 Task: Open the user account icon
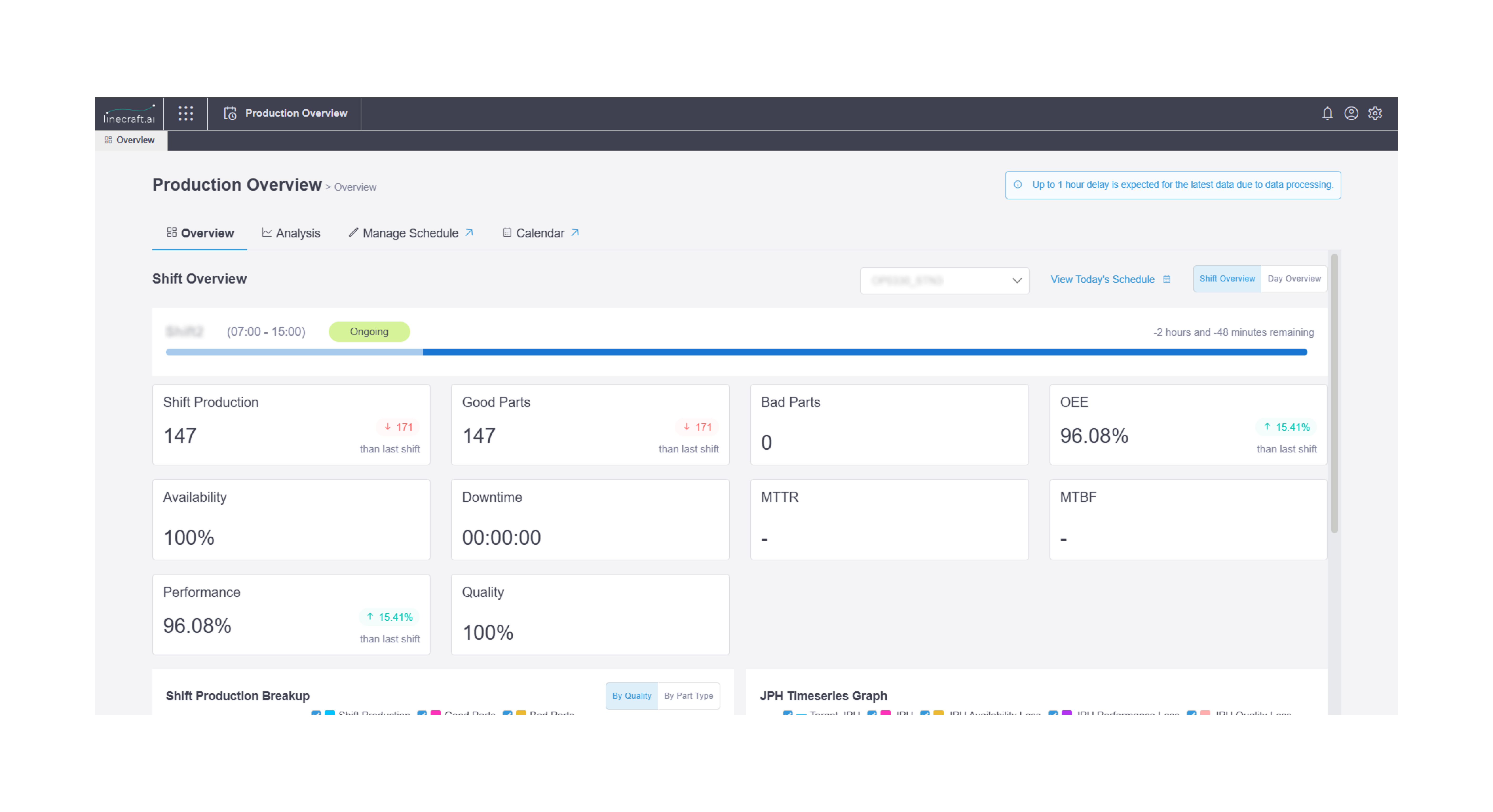(x=1351, y=113)
